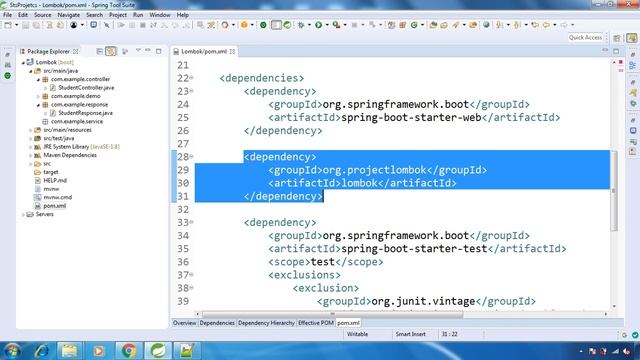
Task: Click the New Java Class toolbar icon
Action: tap(414, 25)
